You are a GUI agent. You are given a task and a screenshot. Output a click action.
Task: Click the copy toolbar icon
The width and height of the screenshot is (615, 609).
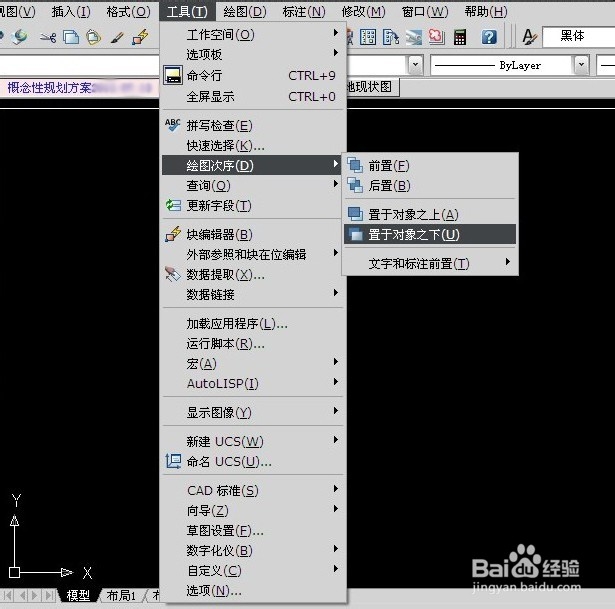click(x=71, y=38)
